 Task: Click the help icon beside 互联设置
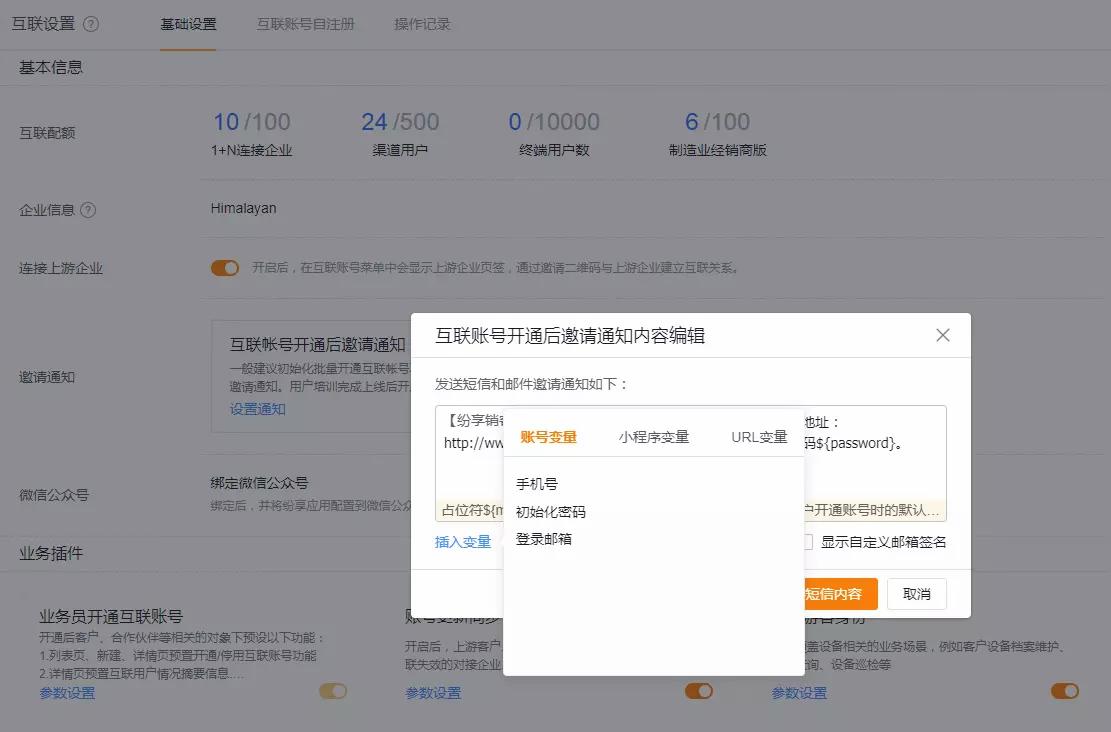(91, 24)
